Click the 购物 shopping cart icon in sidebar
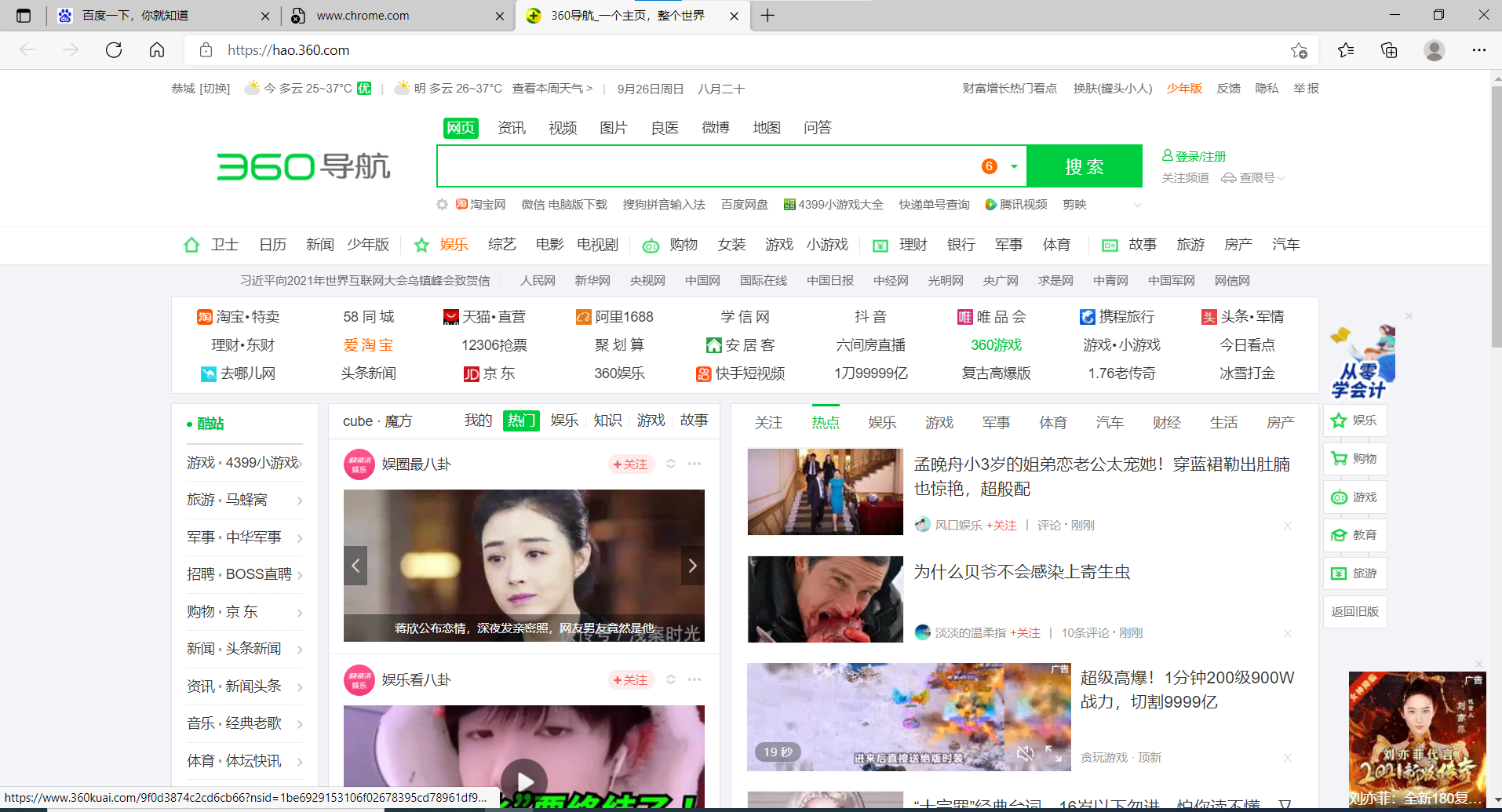1502x812 pixels. [x=1339, y=458]
